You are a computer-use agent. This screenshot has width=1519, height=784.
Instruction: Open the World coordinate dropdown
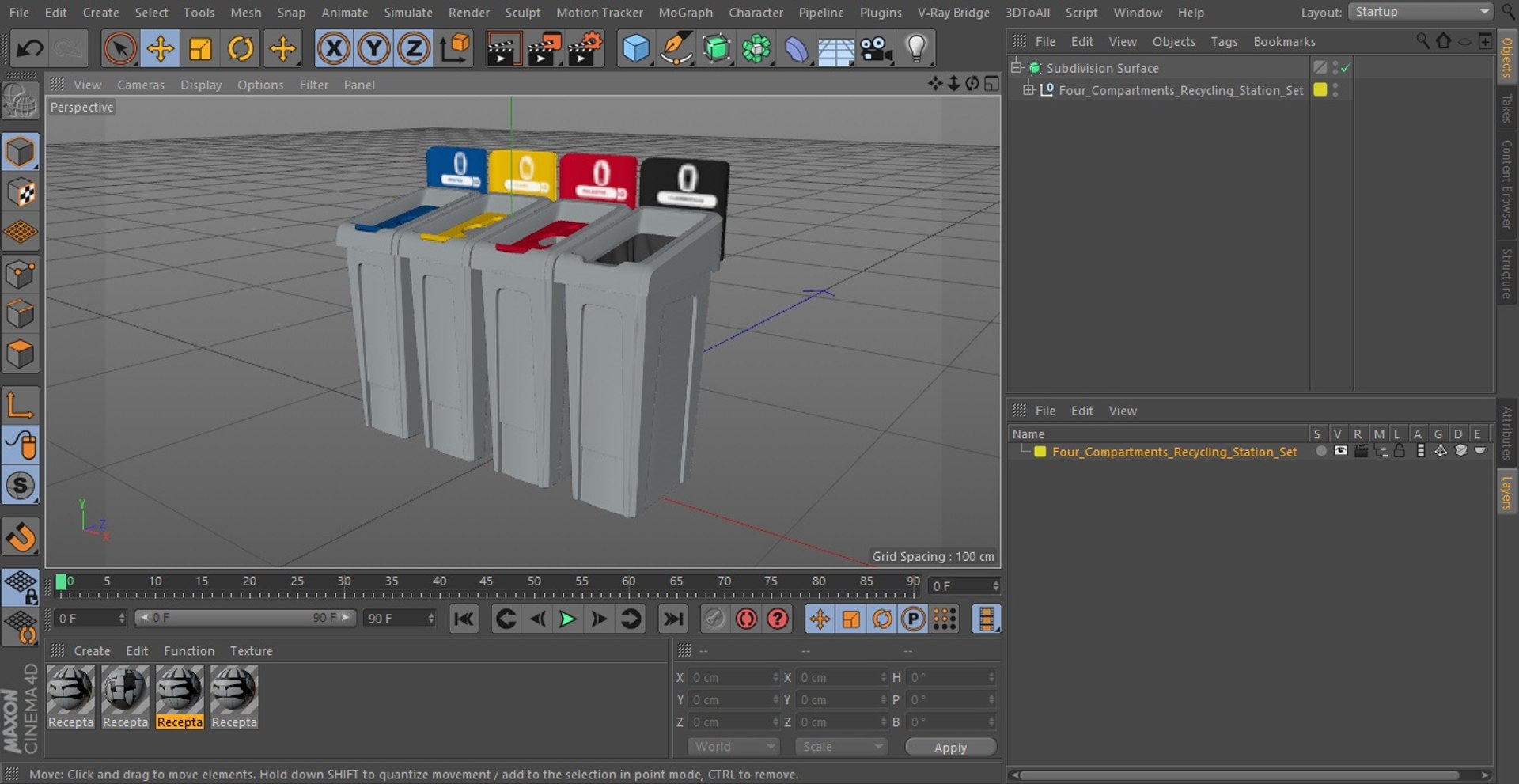[733, 747]
